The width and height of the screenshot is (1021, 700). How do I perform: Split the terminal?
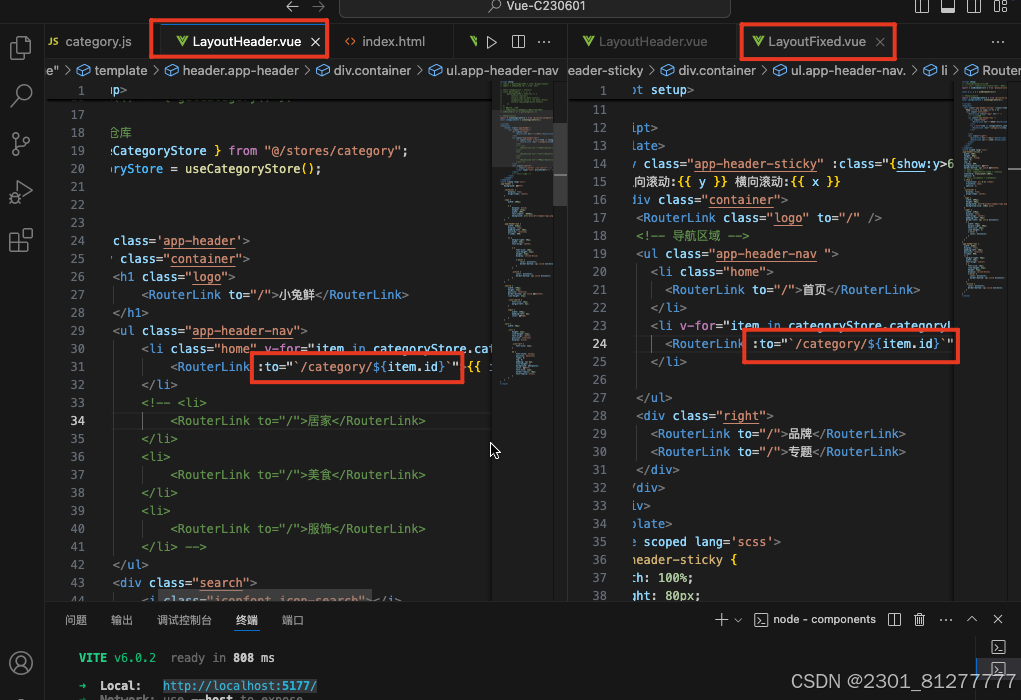click(x=895, y=619)
